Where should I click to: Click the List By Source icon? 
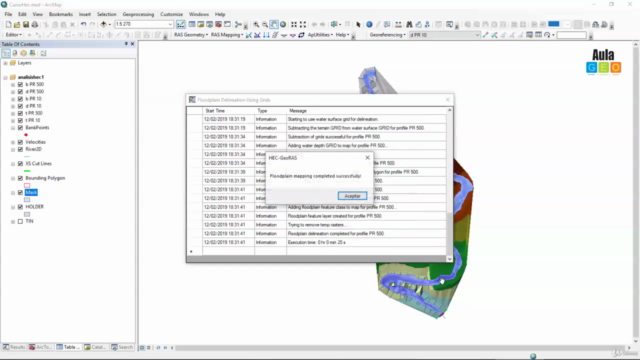pos(15,53)
